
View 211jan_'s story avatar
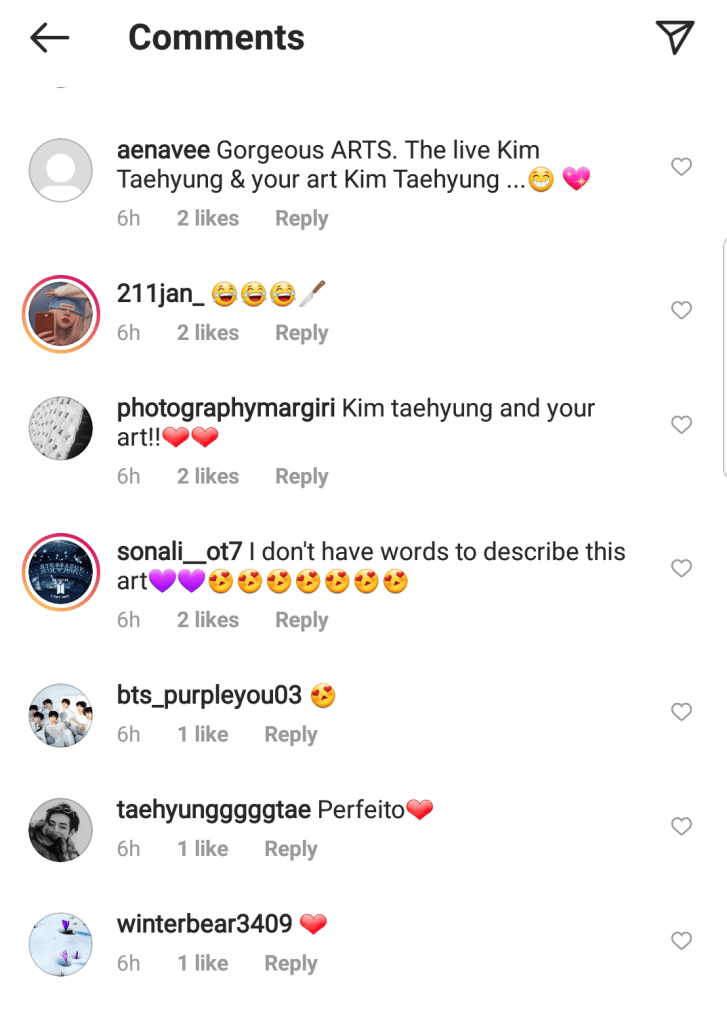(x=61, y=313)
